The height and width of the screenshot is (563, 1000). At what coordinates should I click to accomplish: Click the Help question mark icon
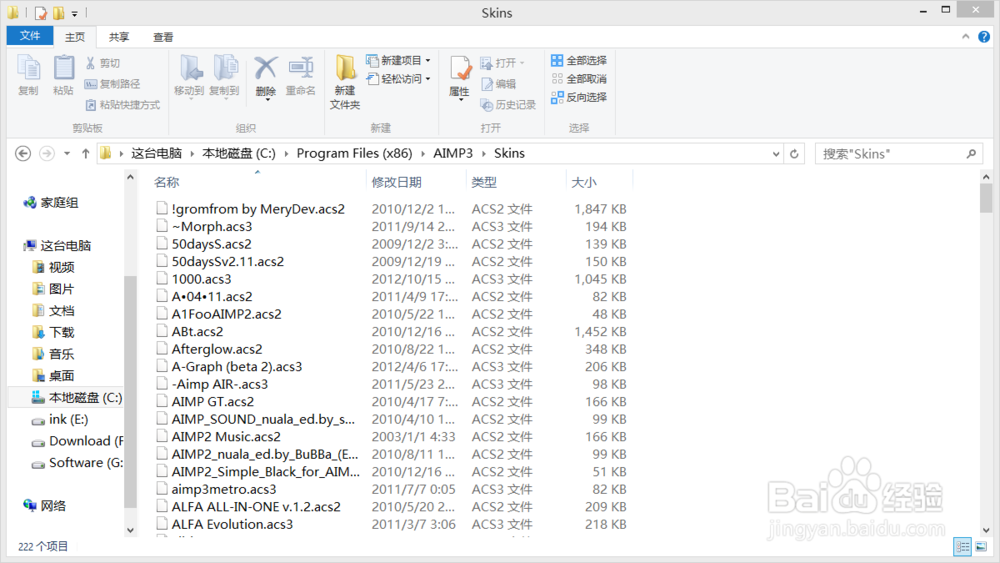click(984, 37)
